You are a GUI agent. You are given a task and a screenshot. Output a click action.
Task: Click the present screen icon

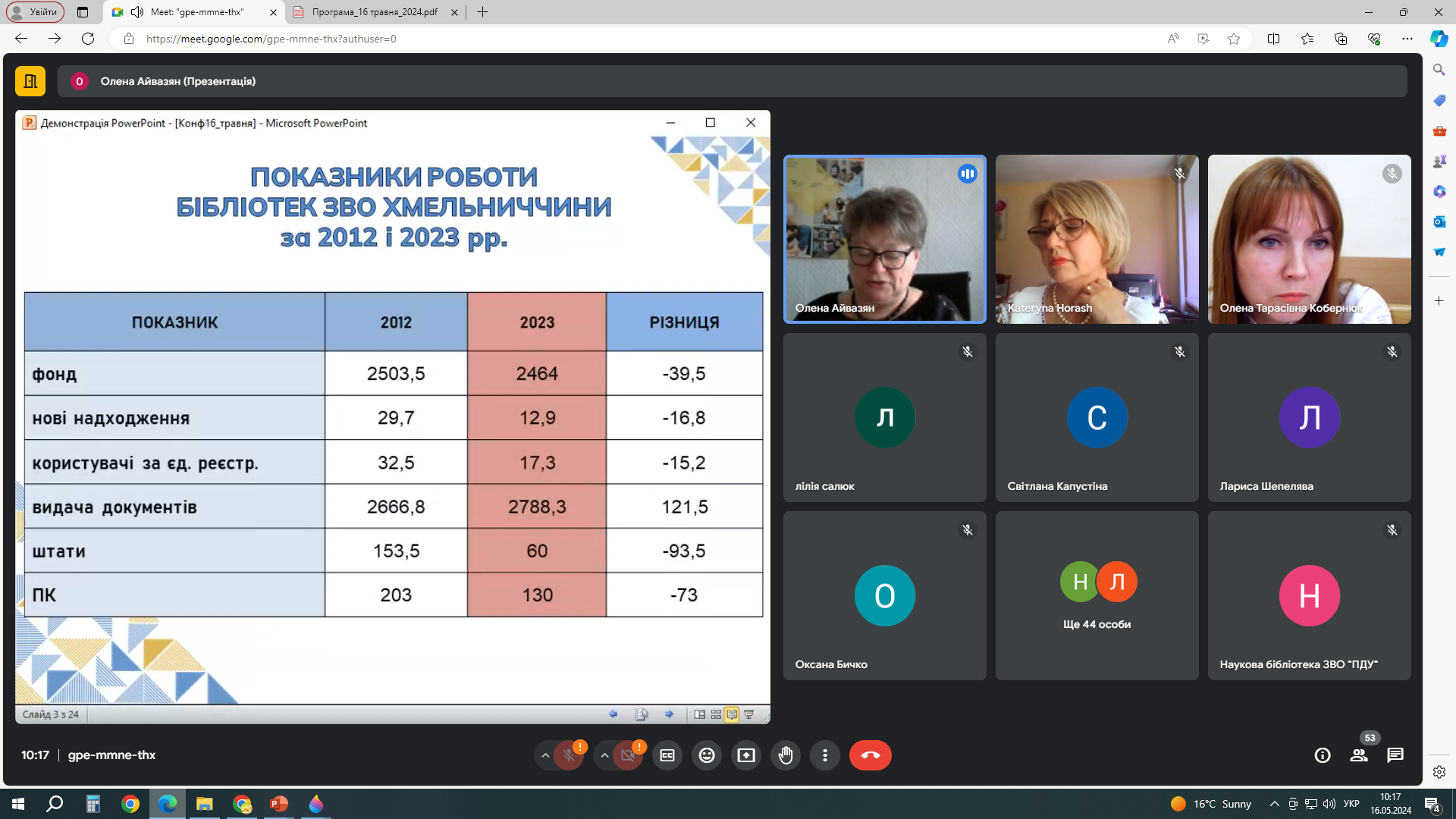pyautogui.click(x=746, y=755)
